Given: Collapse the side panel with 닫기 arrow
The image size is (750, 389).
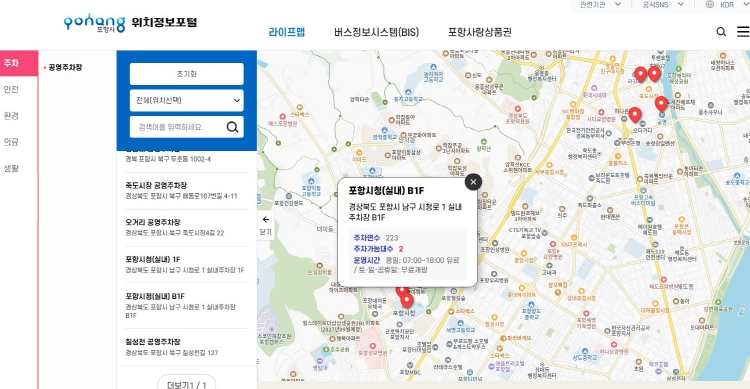Looking at the screenshot, I should [265, 225].
